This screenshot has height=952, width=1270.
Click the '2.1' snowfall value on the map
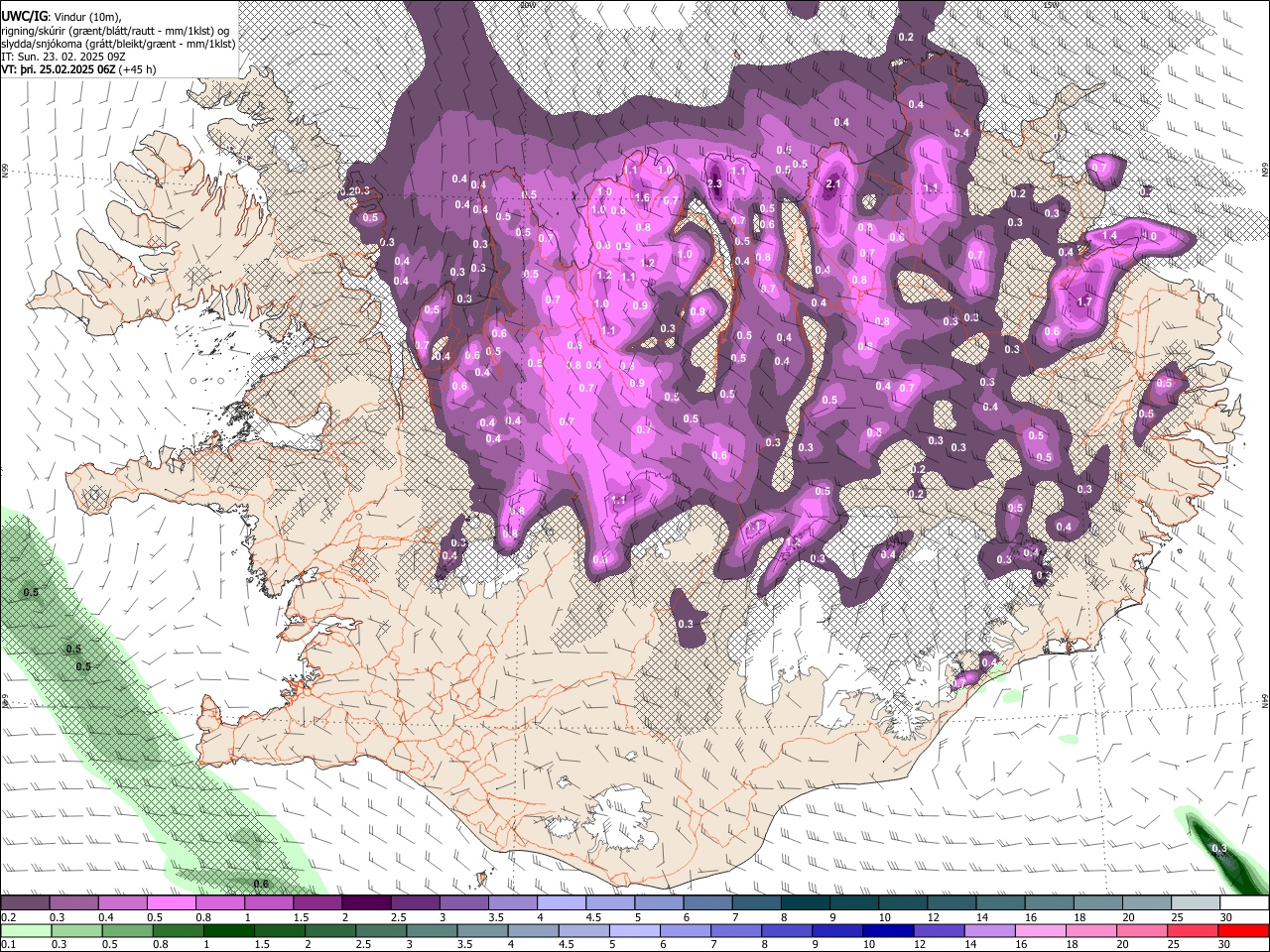click(x=833, y=183)
